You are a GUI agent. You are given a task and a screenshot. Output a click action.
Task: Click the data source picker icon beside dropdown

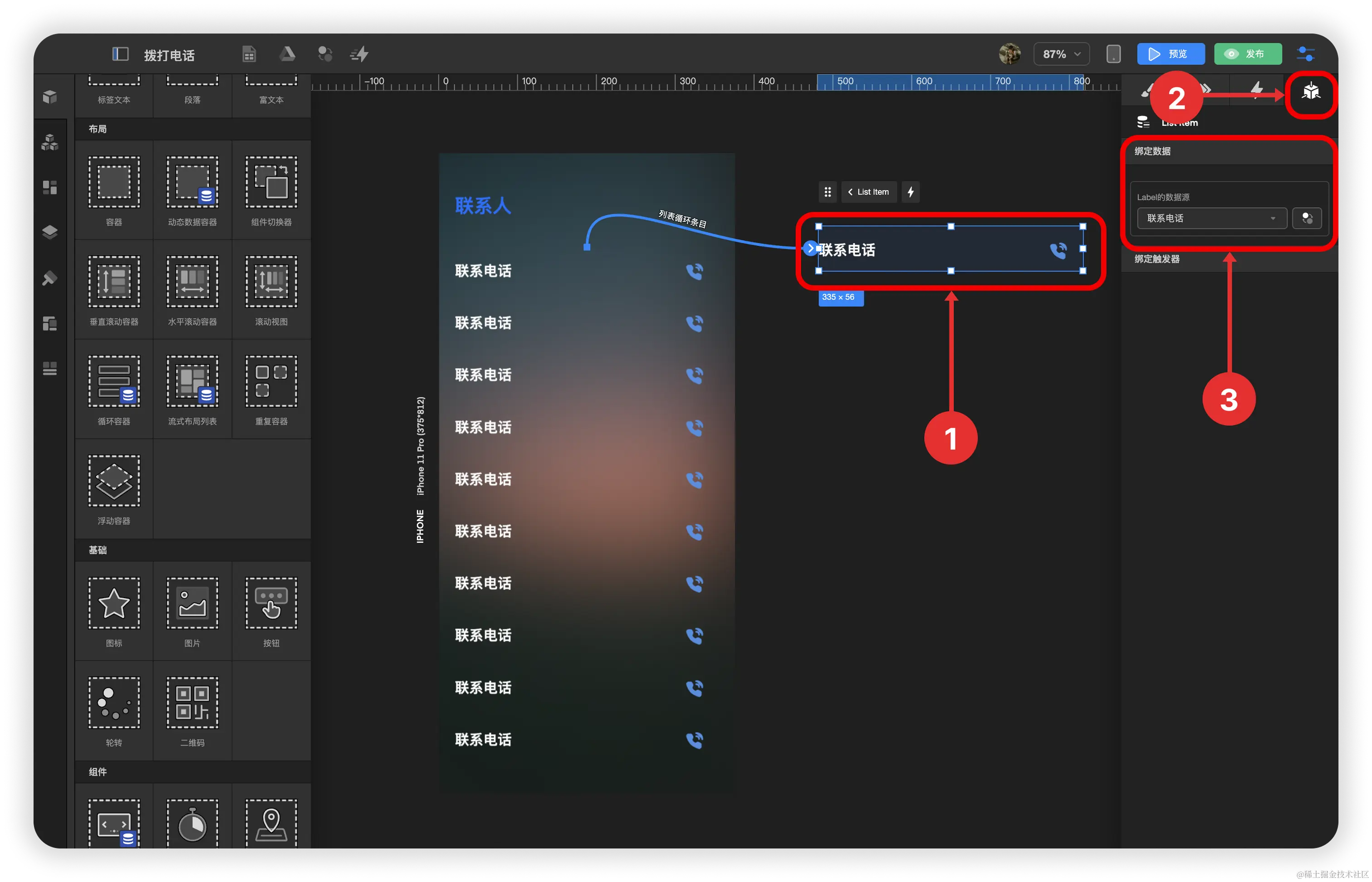point(1307,218)
